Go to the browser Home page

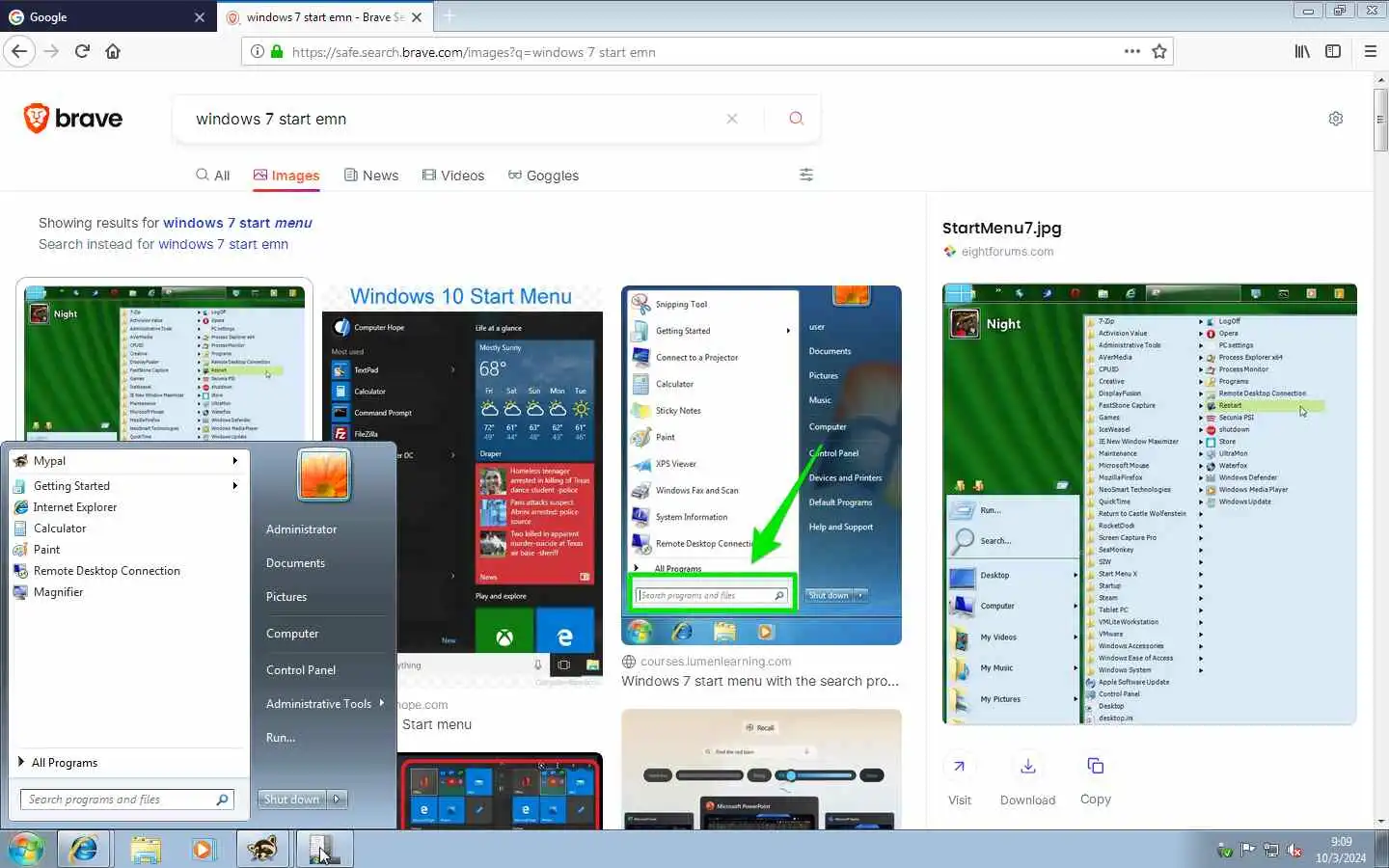click(x=113, y=51)
